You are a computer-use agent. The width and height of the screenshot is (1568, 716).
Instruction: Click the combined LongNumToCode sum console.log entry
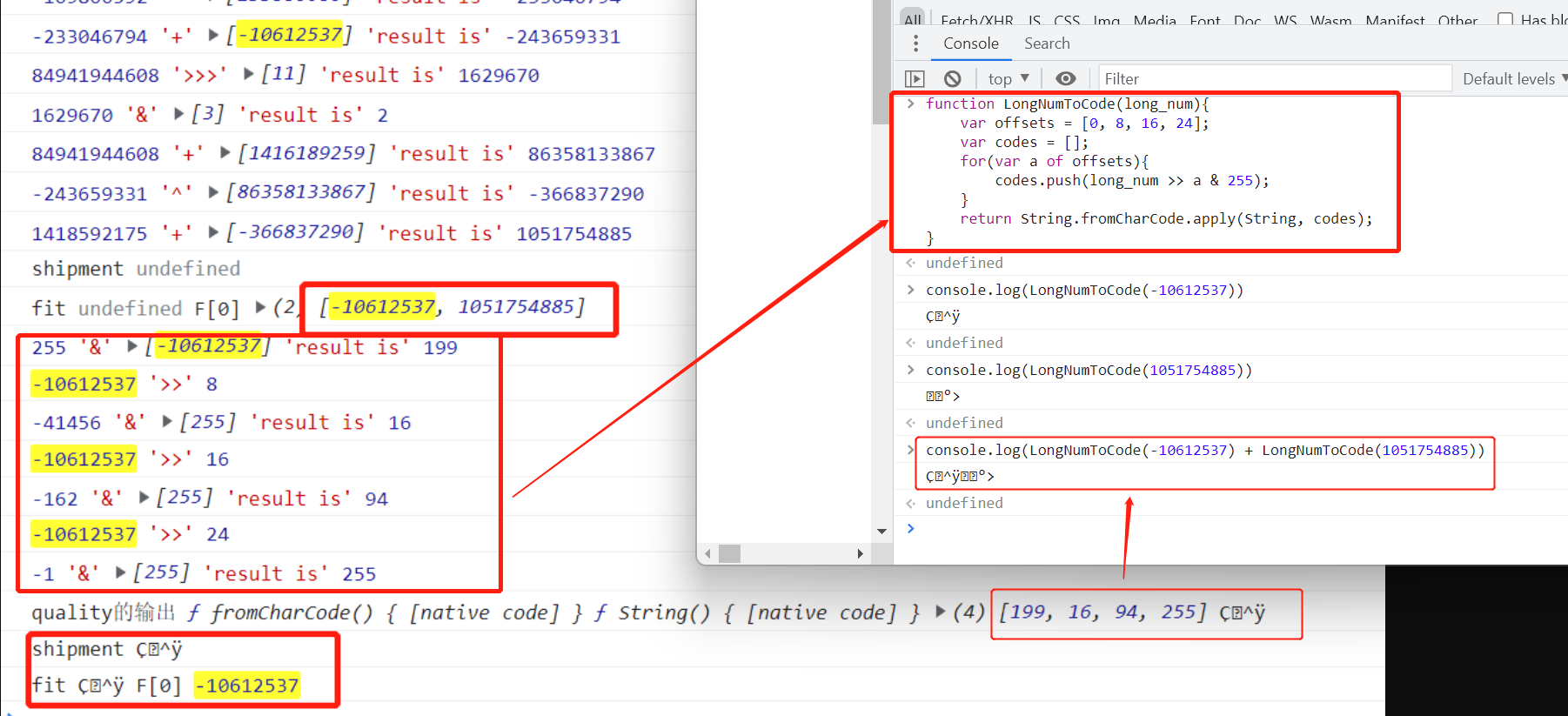[1205, 450]
